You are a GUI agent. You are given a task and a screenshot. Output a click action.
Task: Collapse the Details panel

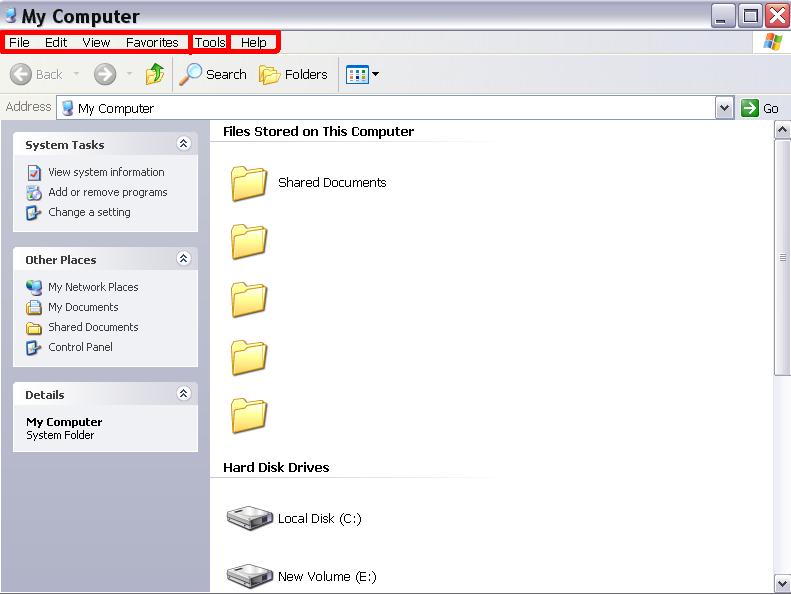184,394
